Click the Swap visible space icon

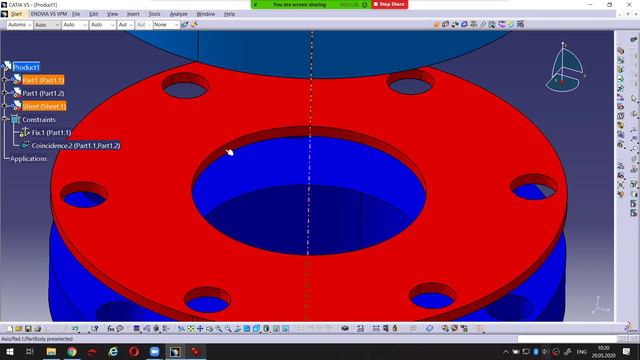click(x=286, y=329)
